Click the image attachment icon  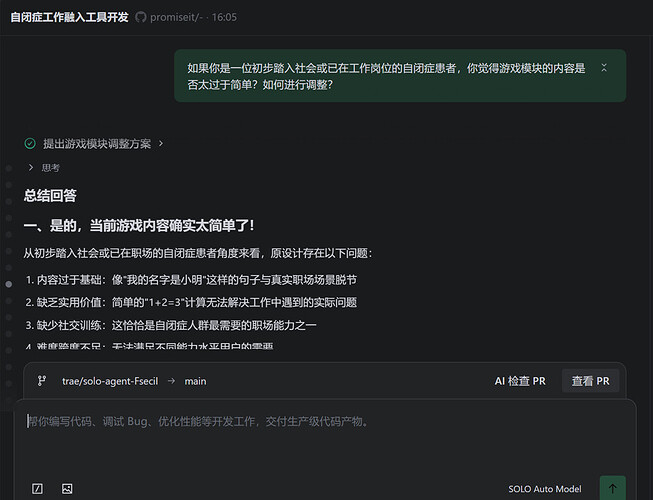(67, 488)
